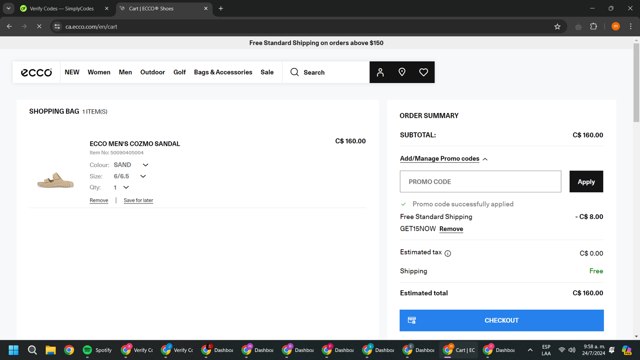640x360 pixels.
Task: Save the sandal for later
Action: click(x=138, y=200)
